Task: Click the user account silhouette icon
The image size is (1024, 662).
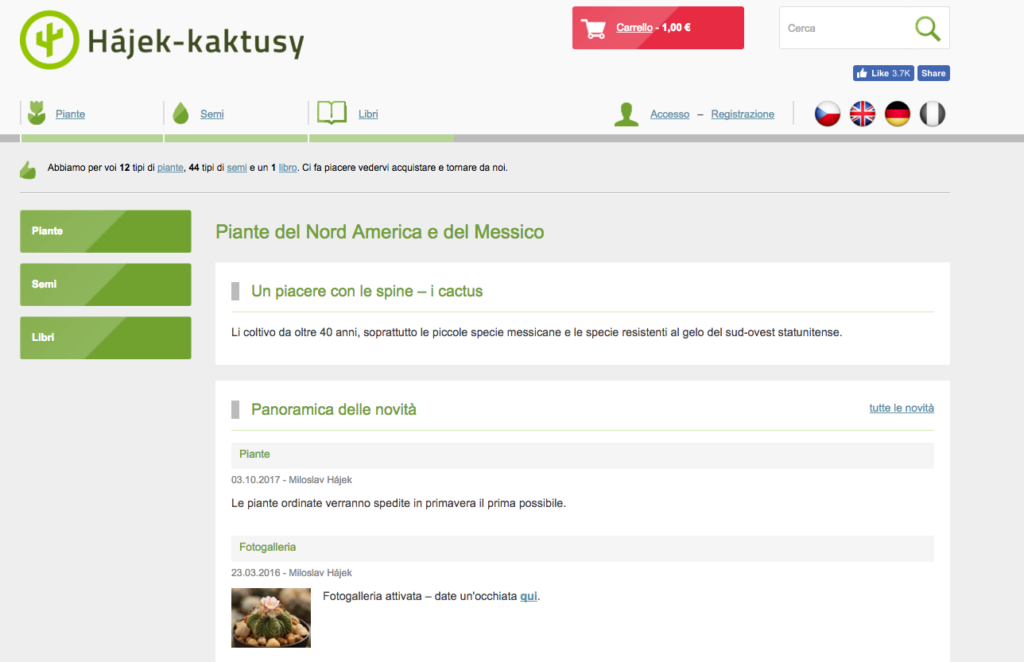Action: [x=626, y=114]
